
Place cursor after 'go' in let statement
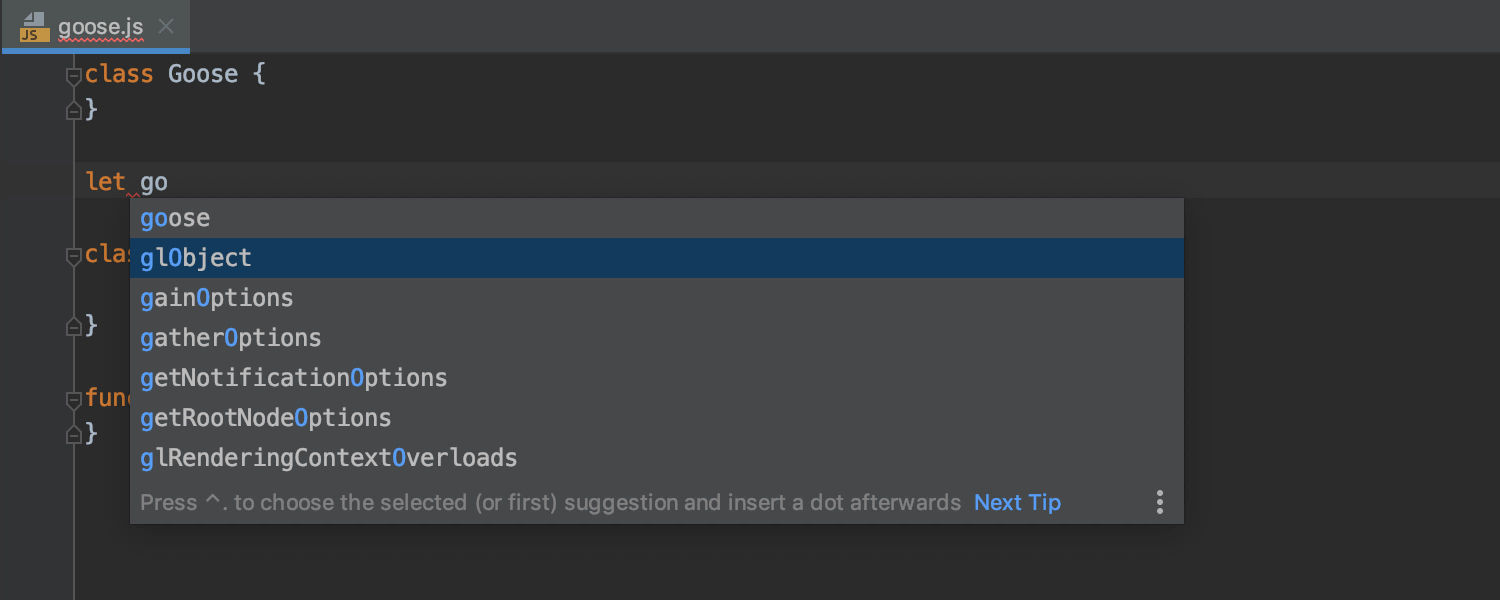click(169, 182)
